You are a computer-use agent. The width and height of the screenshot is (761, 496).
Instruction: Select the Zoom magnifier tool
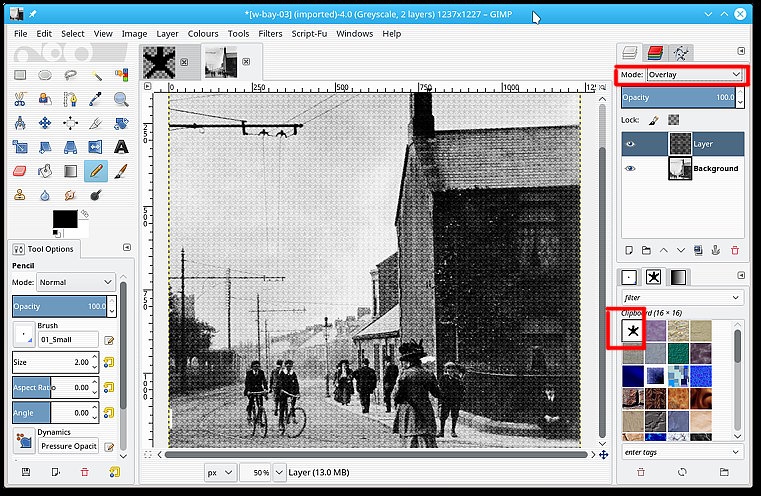[121, 98]
